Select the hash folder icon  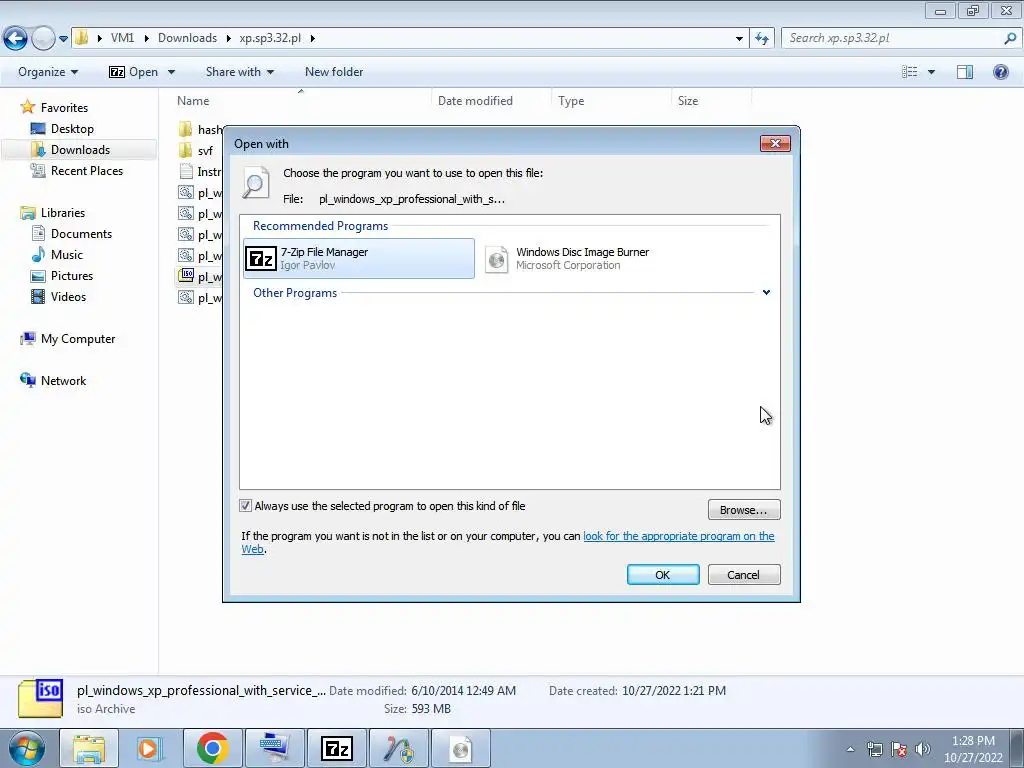tap(185, 129)
